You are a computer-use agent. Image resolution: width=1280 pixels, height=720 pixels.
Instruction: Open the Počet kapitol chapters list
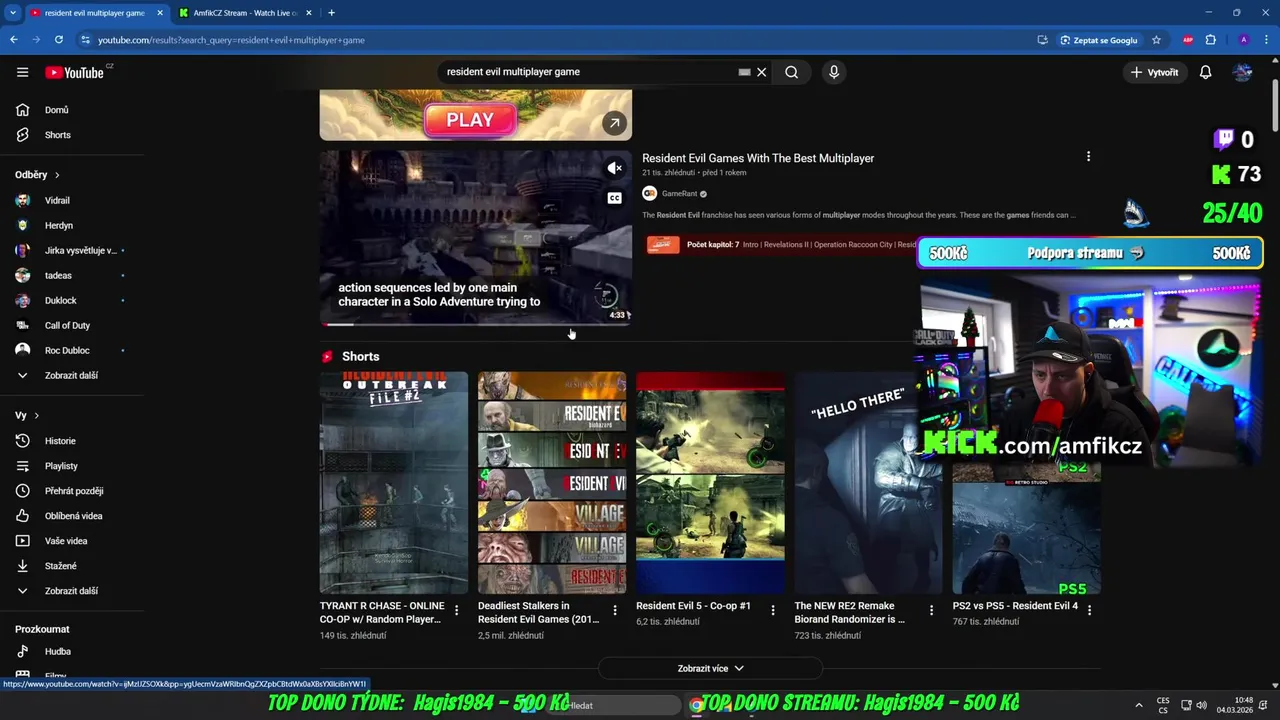pos(713,245)
